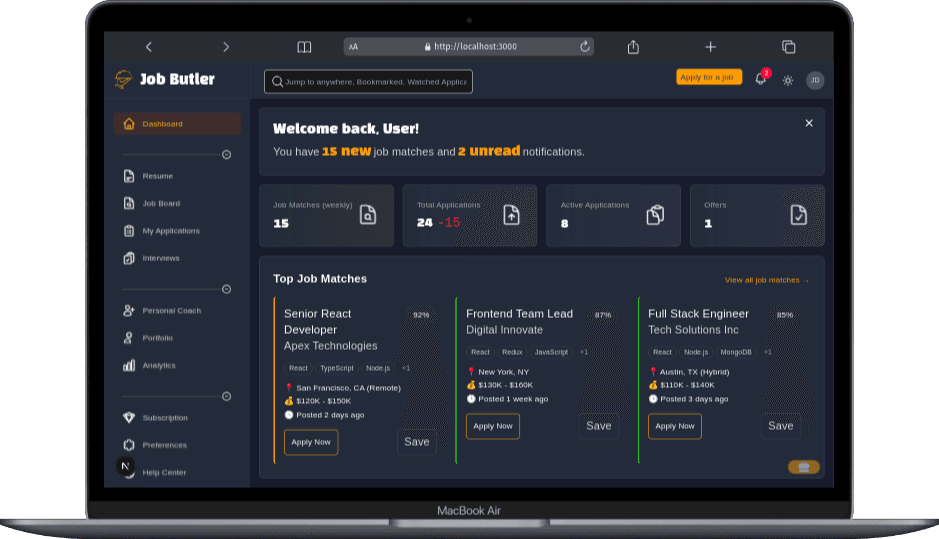Add a new browser tab with plus

710,47
